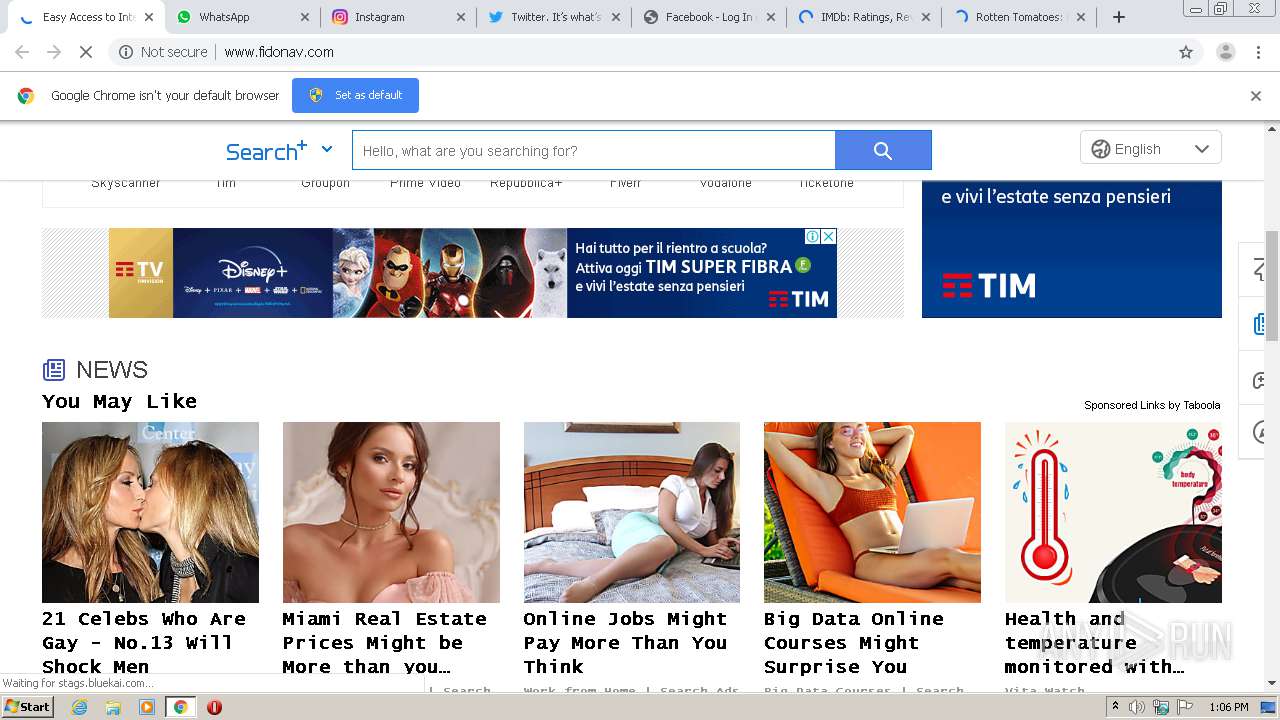Screen dimensions: 1280x720
Task: Open the Vodafone shortcut link
Action: click(726, 184)
